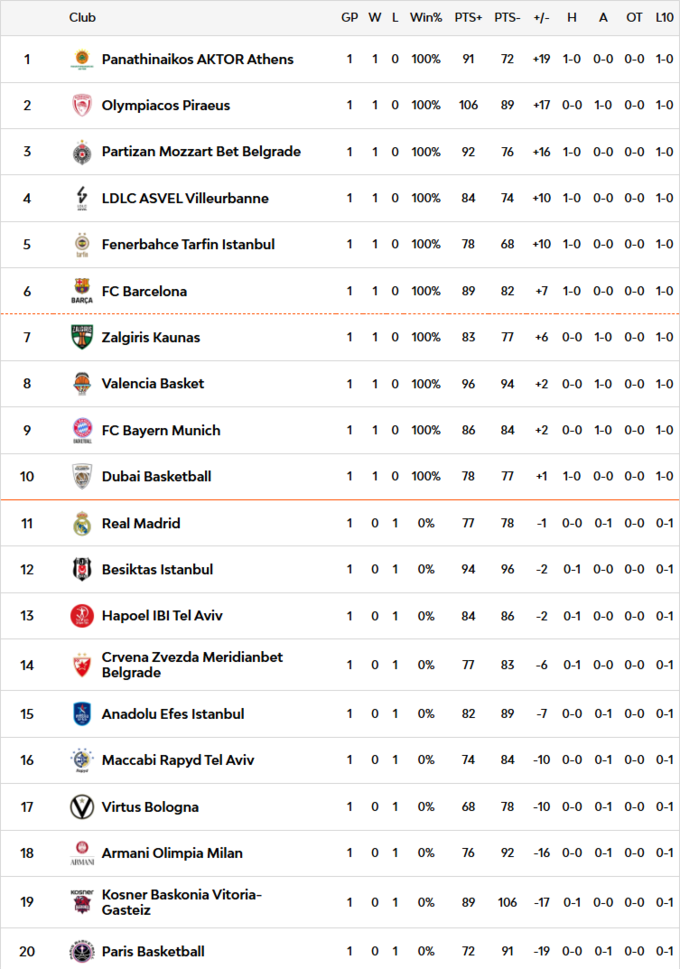Click the Anadolu Efes Istanbul blue logo
This screenshot has width=680, height=969.
point(82,714)
